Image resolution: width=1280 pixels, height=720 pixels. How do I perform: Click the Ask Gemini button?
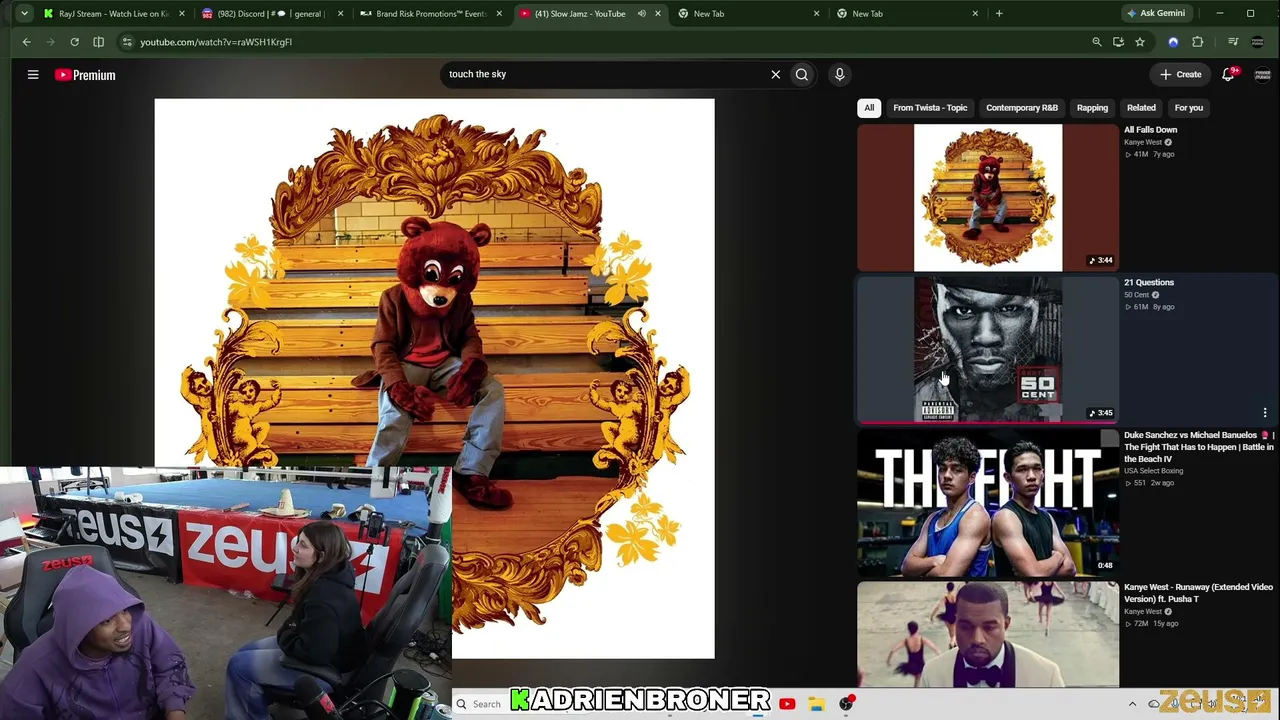1156,14
